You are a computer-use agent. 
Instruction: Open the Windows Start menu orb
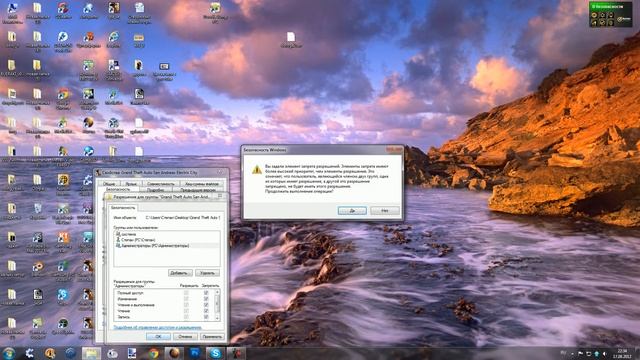[x=9, y=353]
